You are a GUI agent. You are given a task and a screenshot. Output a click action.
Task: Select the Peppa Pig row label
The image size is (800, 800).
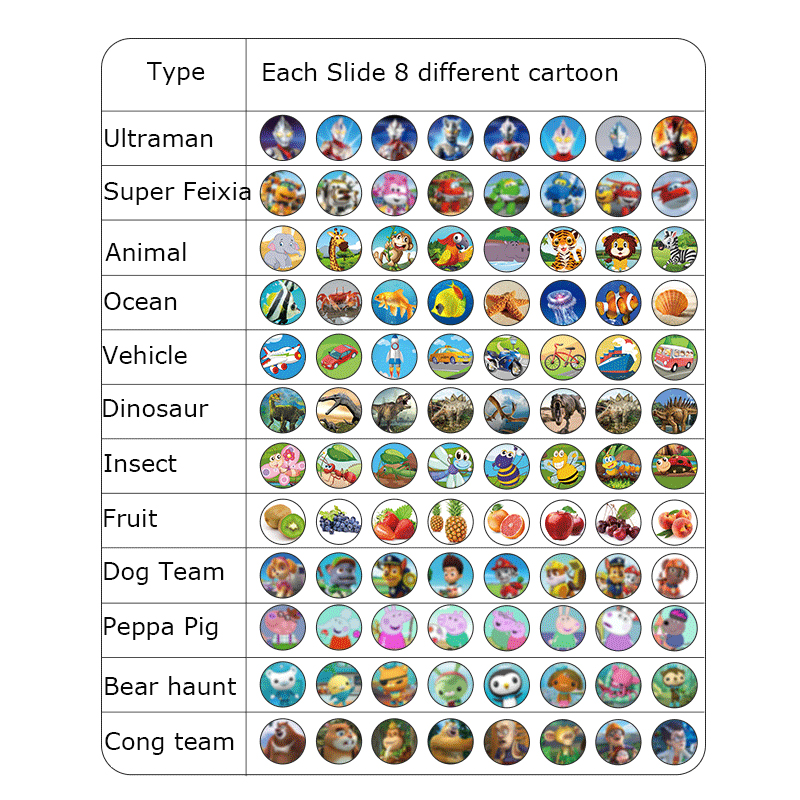point(161,628)
